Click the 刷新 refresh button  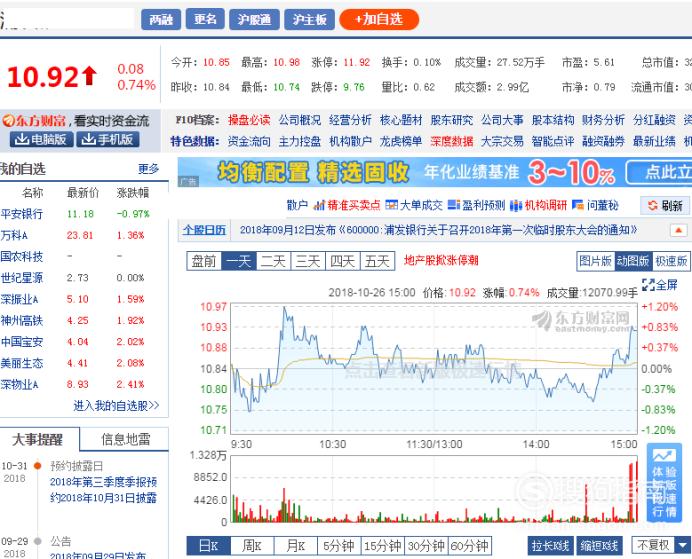[665, 206]
